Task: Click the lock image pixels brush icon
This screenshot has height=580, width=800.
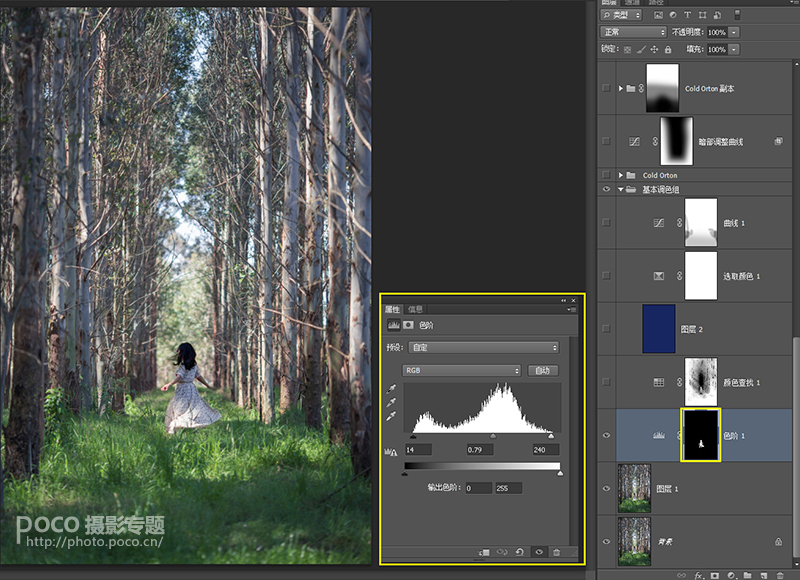Action: (641, 49)
